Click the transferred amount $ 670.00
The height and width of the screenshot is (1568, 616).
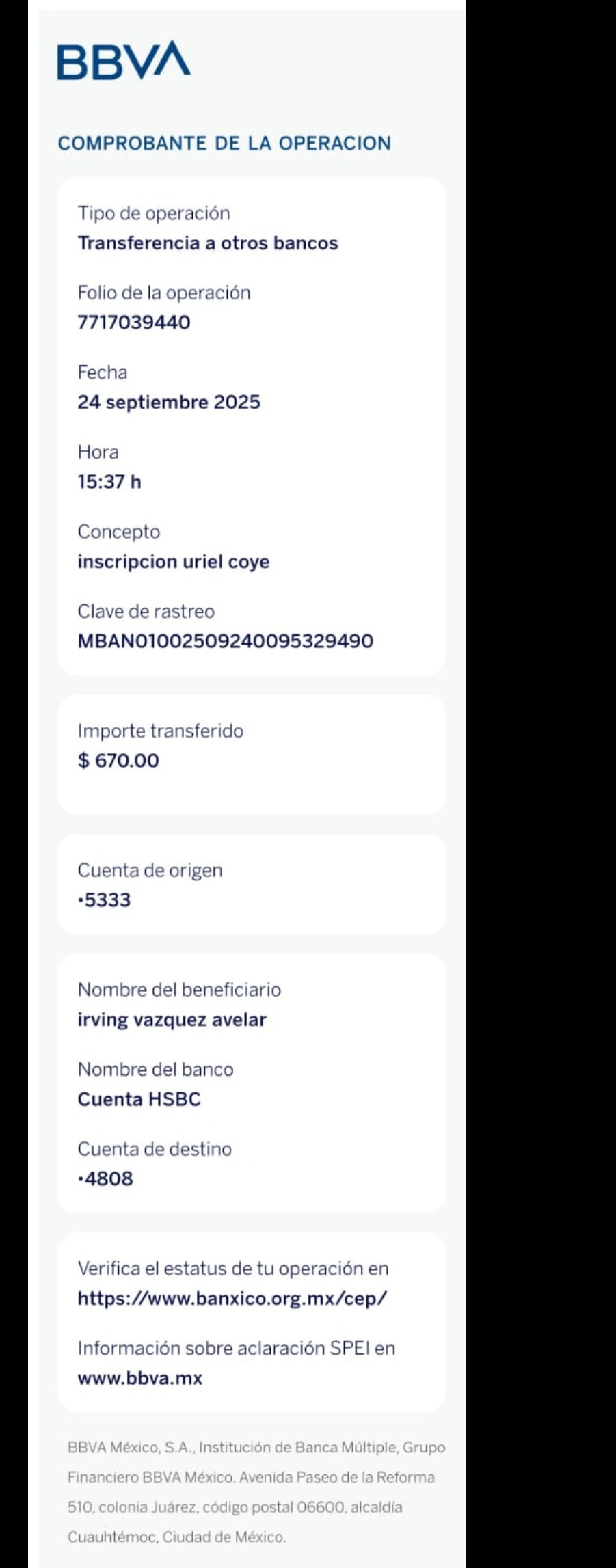tap(118, 760)
